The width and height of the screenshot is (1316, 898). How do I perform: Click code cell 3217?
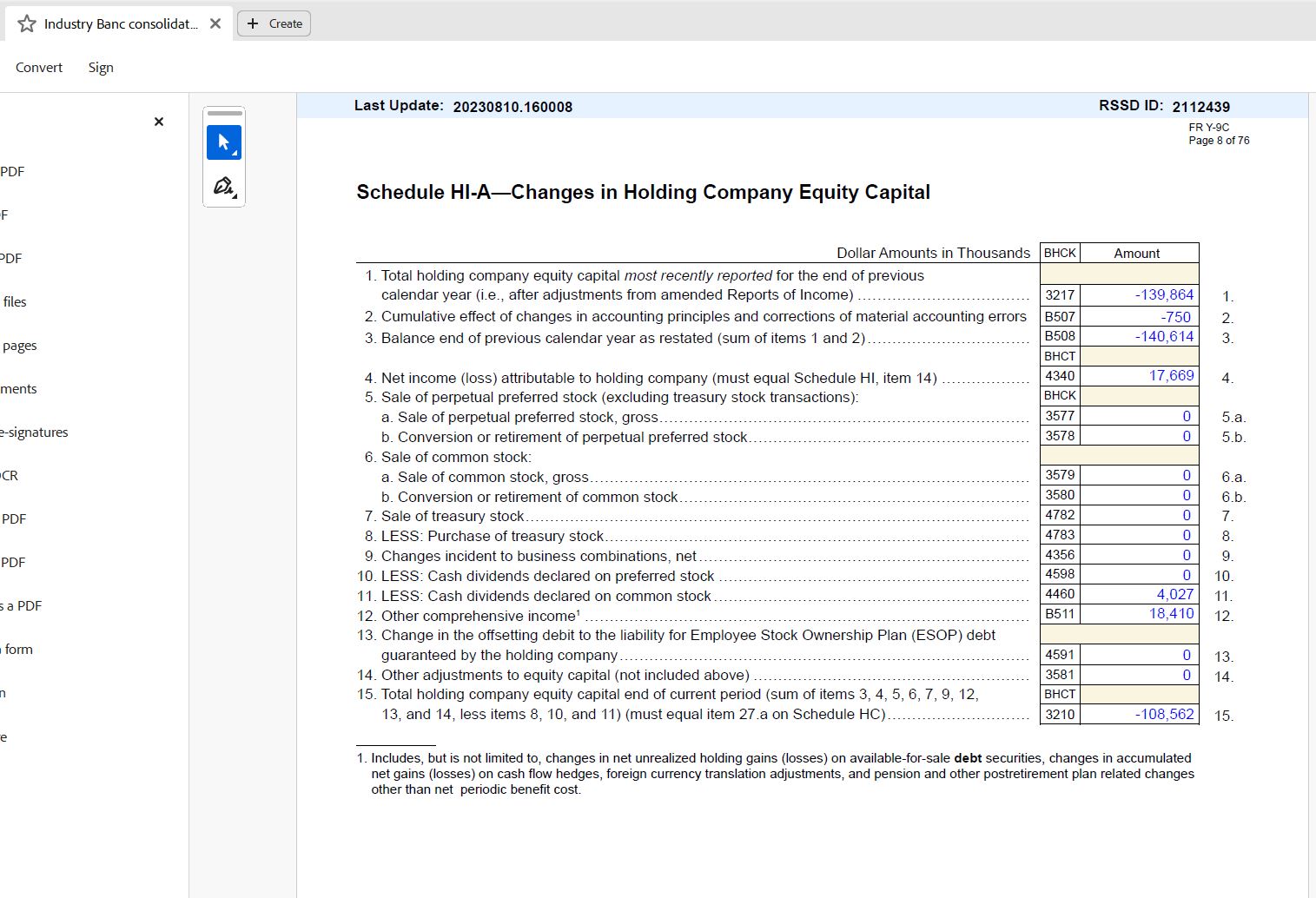pos(1060,294)
